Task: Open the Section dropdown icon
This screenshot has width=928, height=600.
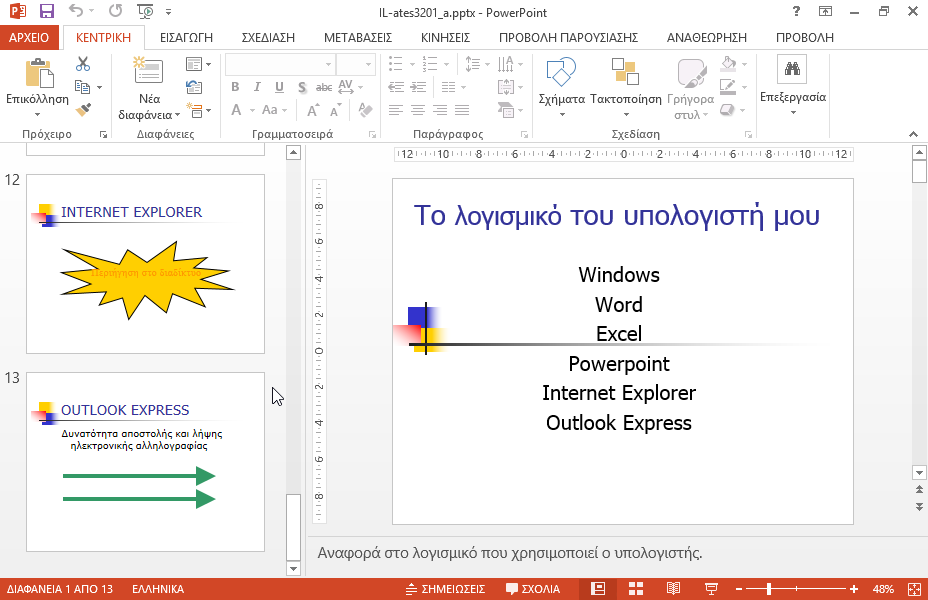Action: coord(198,110)
